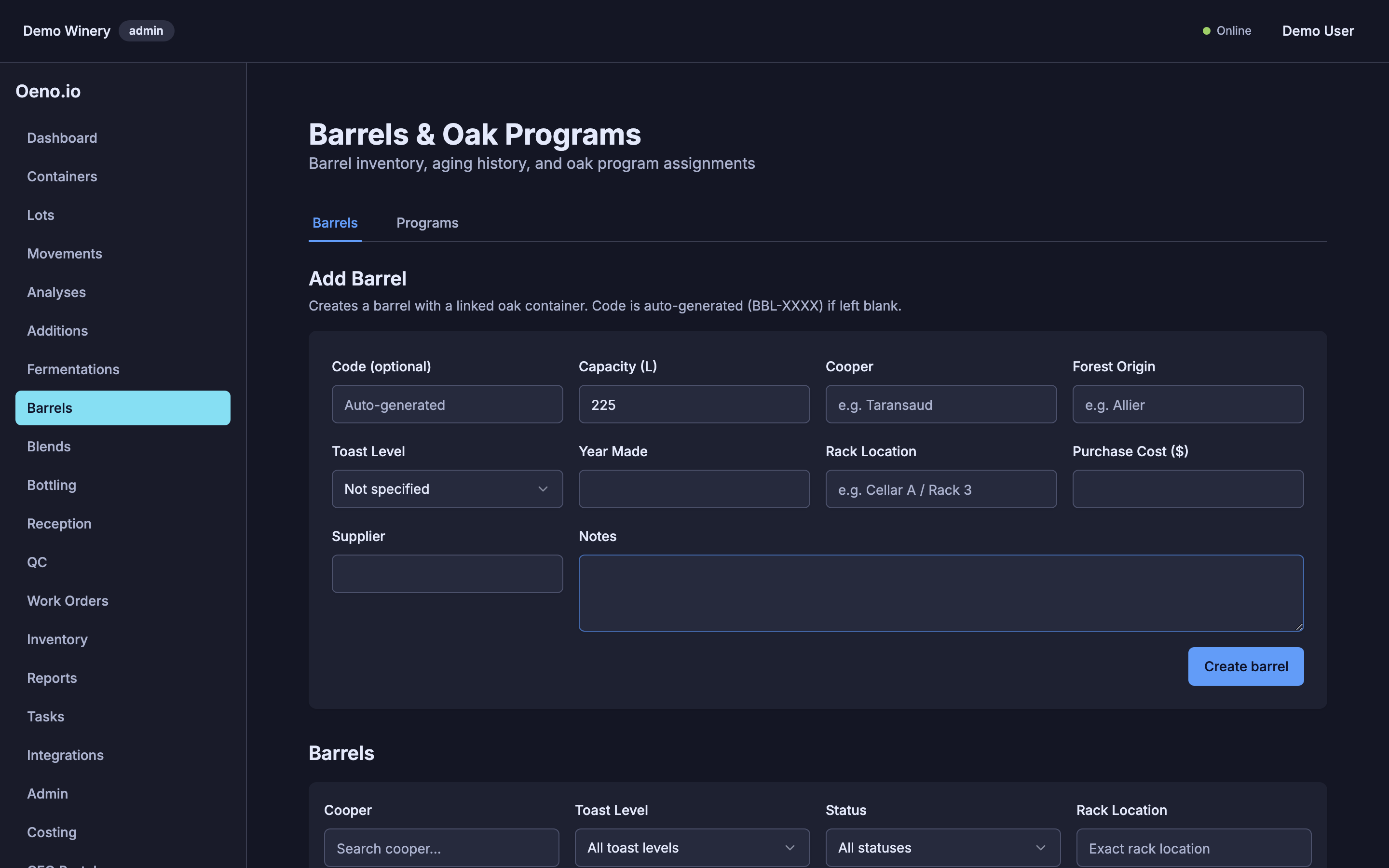Open the Toast Level dropdown in Add Barrel
1389x868 pixels.
(x=447, y=488)
